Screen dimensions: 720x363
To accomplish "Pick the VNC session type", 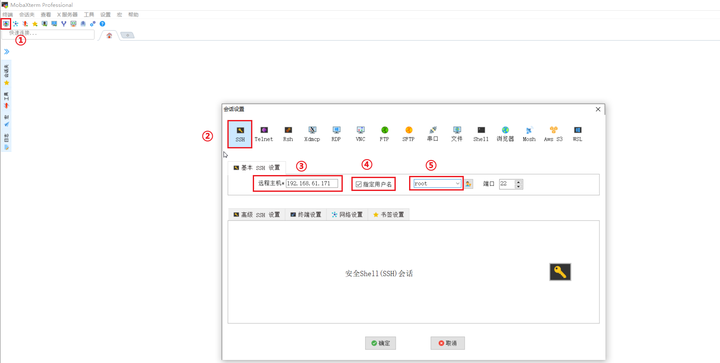I will (x=360, y=134).
